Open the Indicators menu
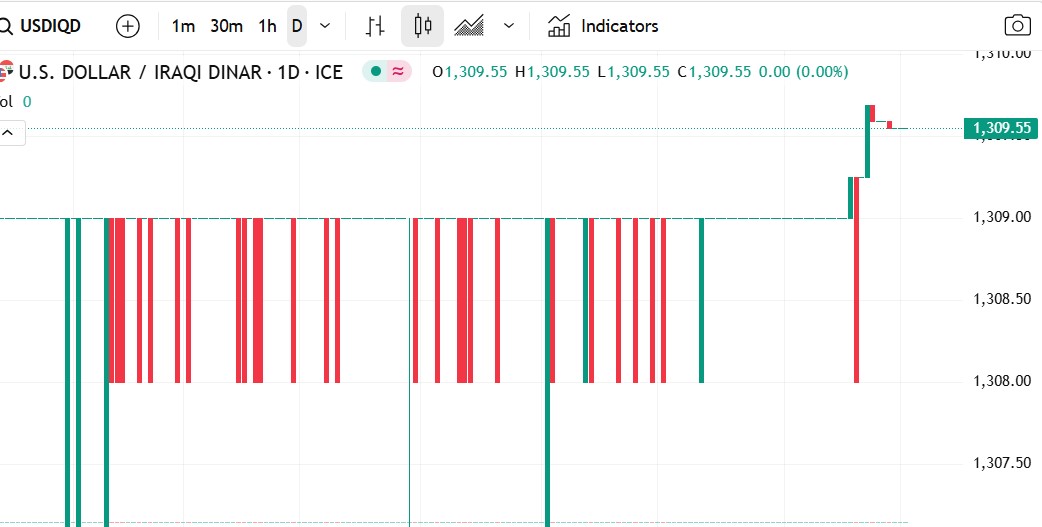 point(603,26)
